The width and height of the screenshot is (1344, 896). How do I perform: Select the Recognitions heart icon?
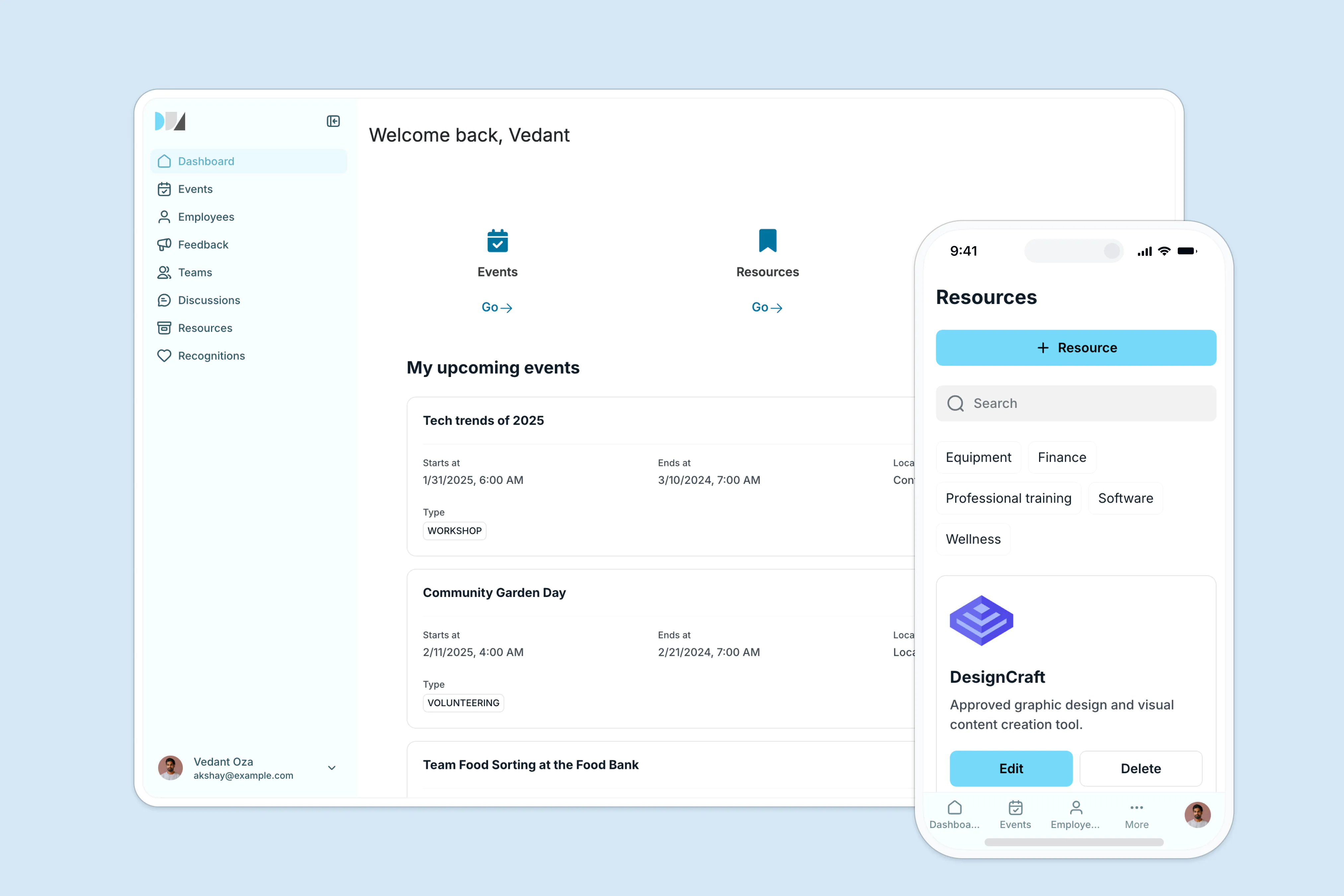pos(164,355)
